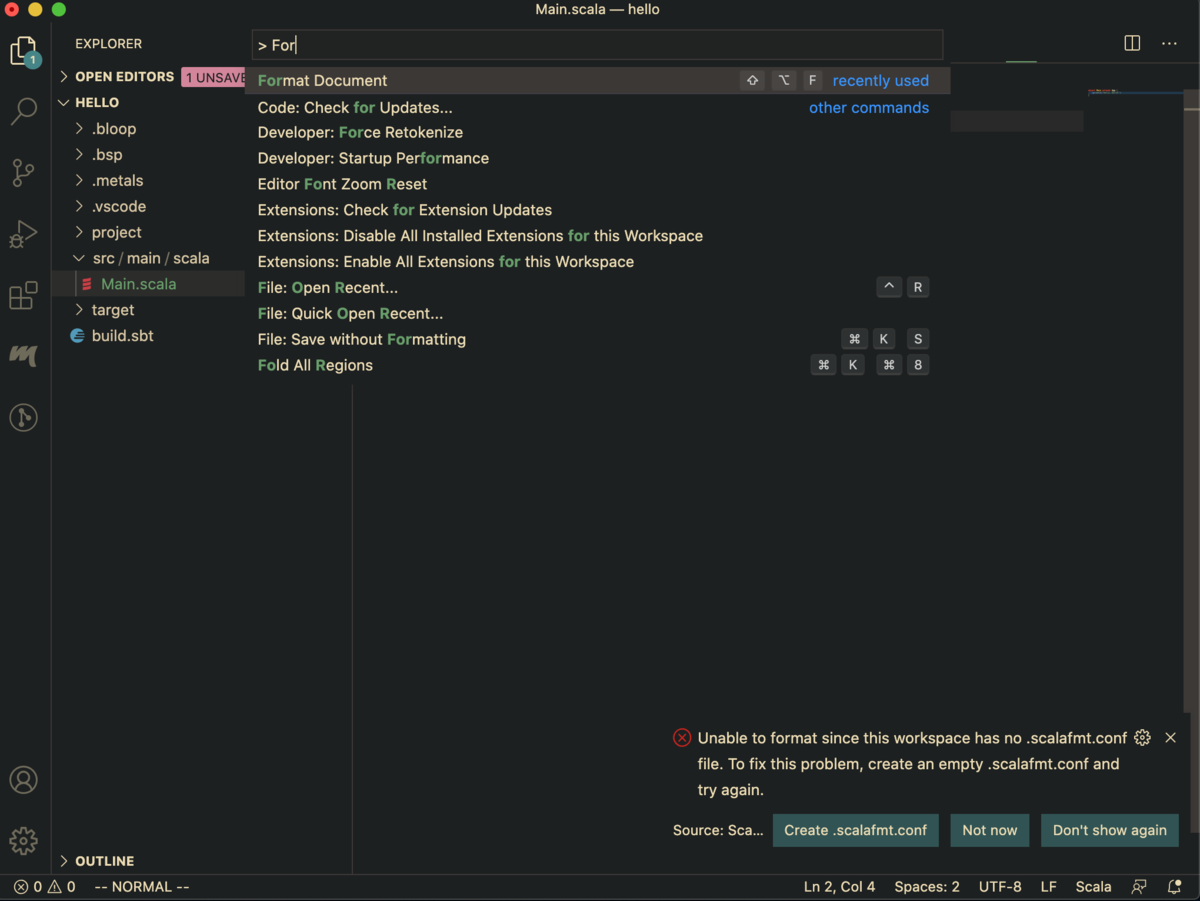Click the Not now button
This screenshot has height=901, width=1200.
[990, 830]
